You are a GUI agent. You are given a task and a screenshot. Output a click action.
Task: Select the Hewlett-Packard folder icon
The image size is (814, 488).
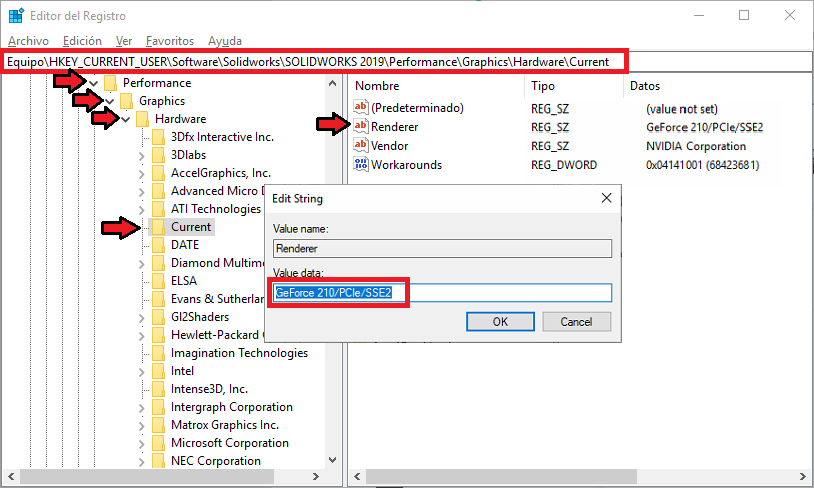(159, 335)
